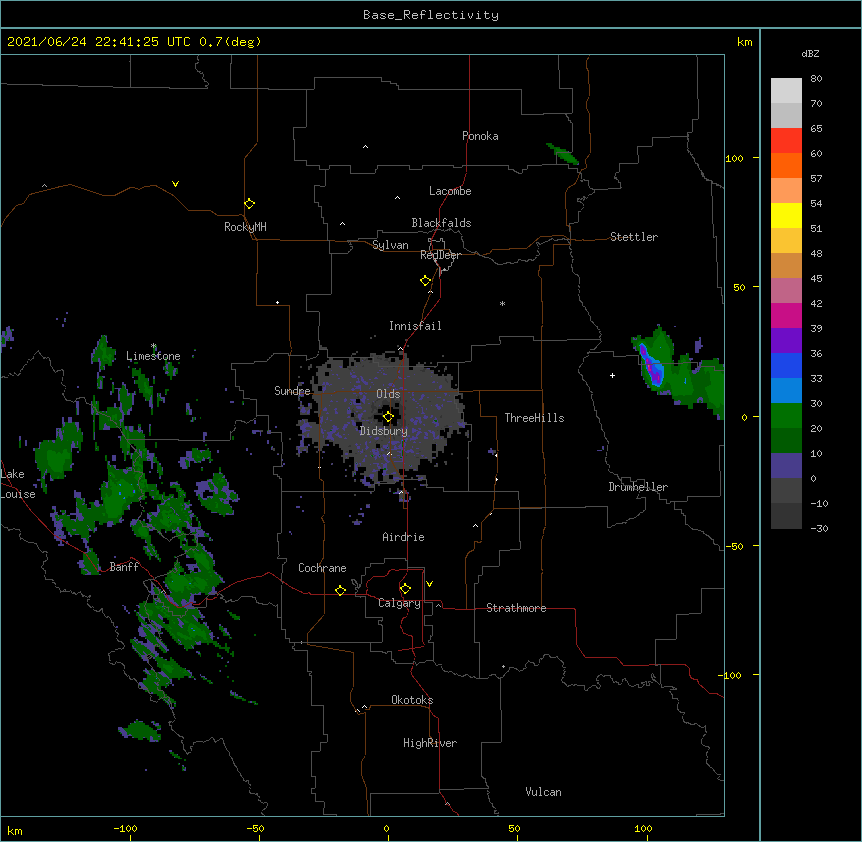The image size is (862, 842).
Task: Click the Calgary city label
Action: click(399, 603)
